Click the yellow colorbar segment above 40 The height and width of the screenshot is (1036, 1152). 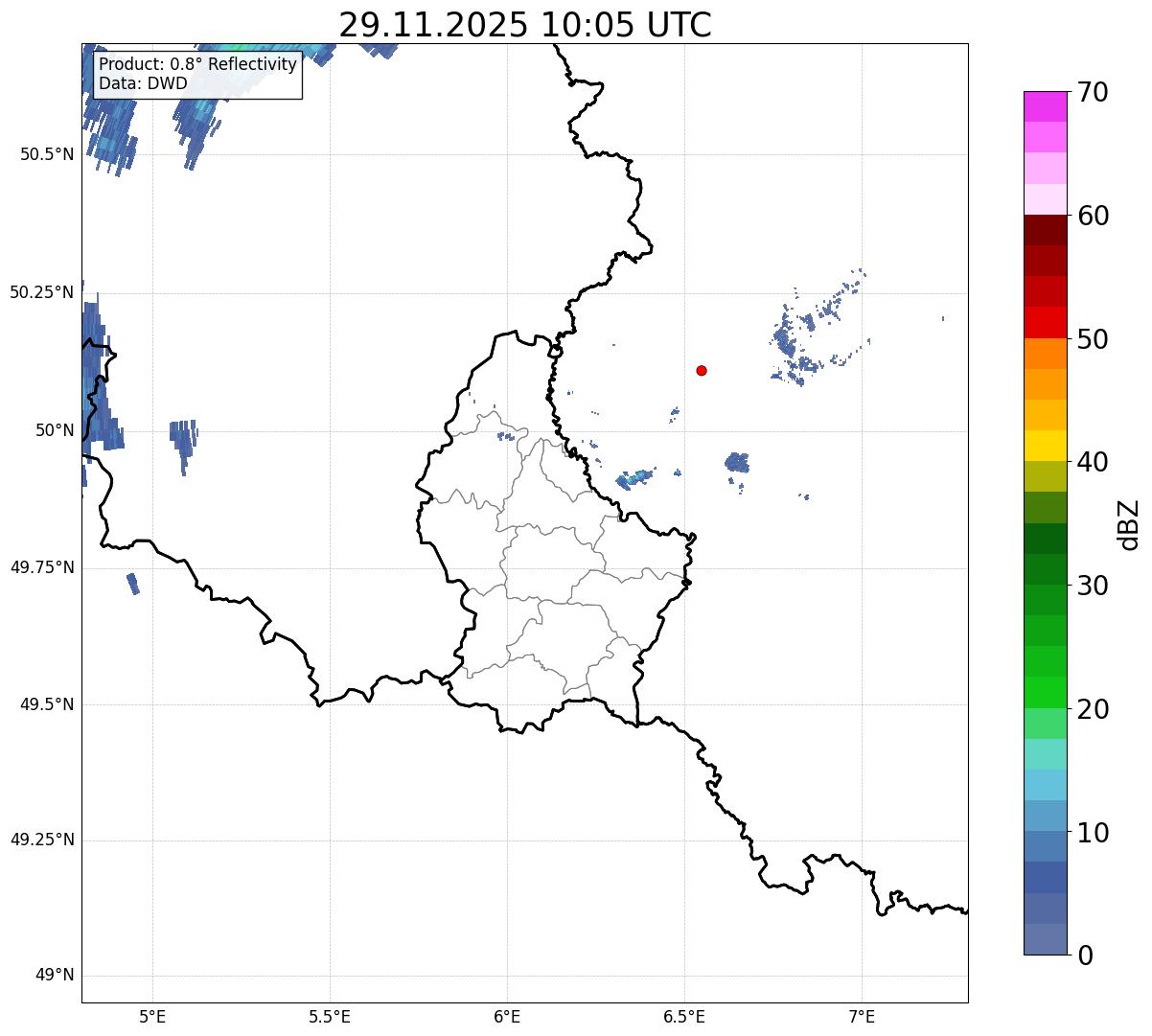point(1046,446)
